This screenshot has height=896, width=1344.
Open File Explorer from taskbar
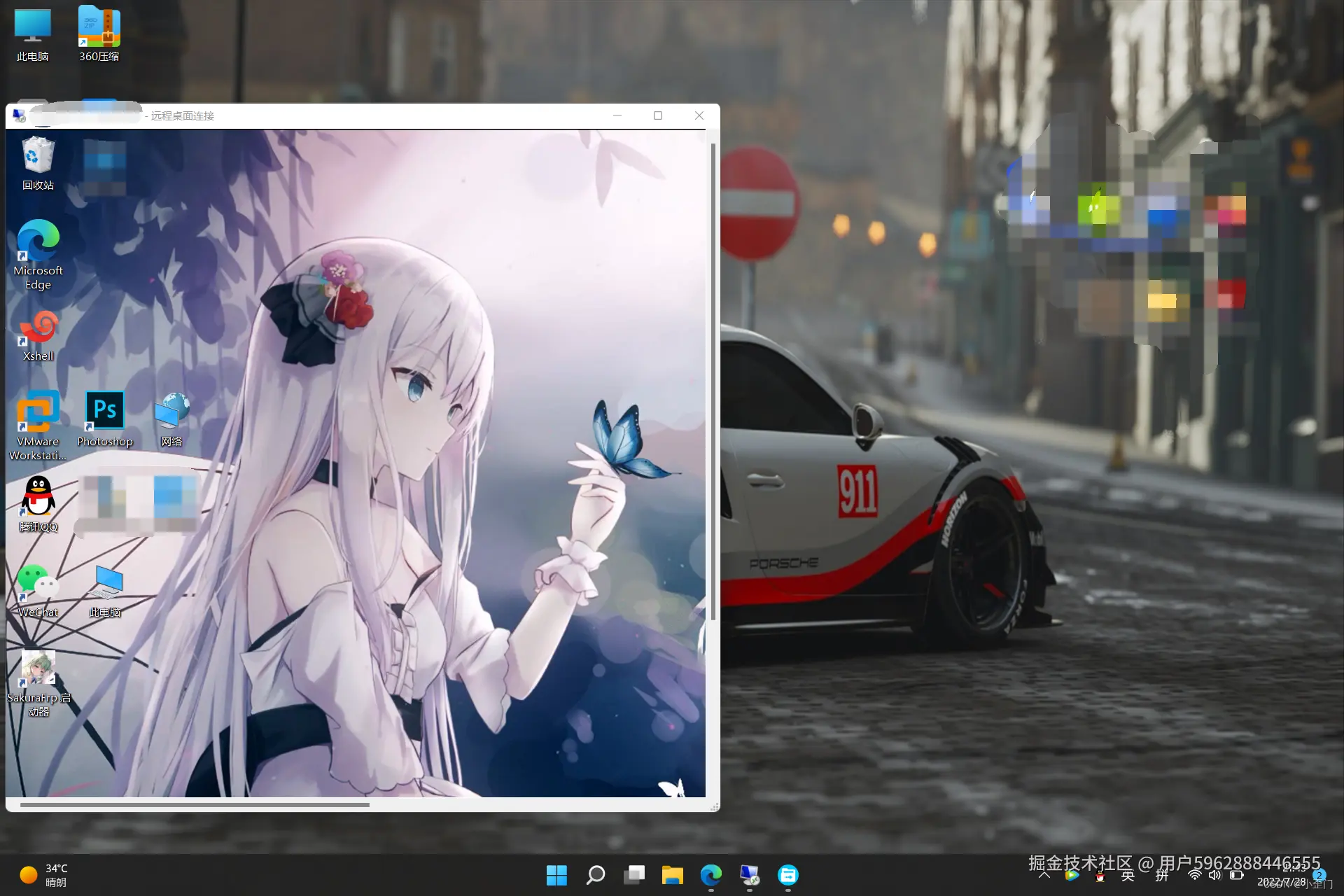[673, 875]
